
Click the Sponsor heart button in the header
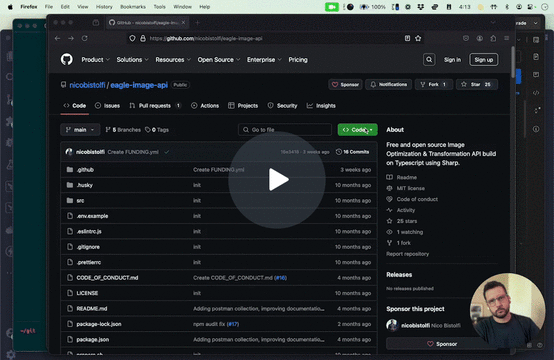[x=345, y=84]
